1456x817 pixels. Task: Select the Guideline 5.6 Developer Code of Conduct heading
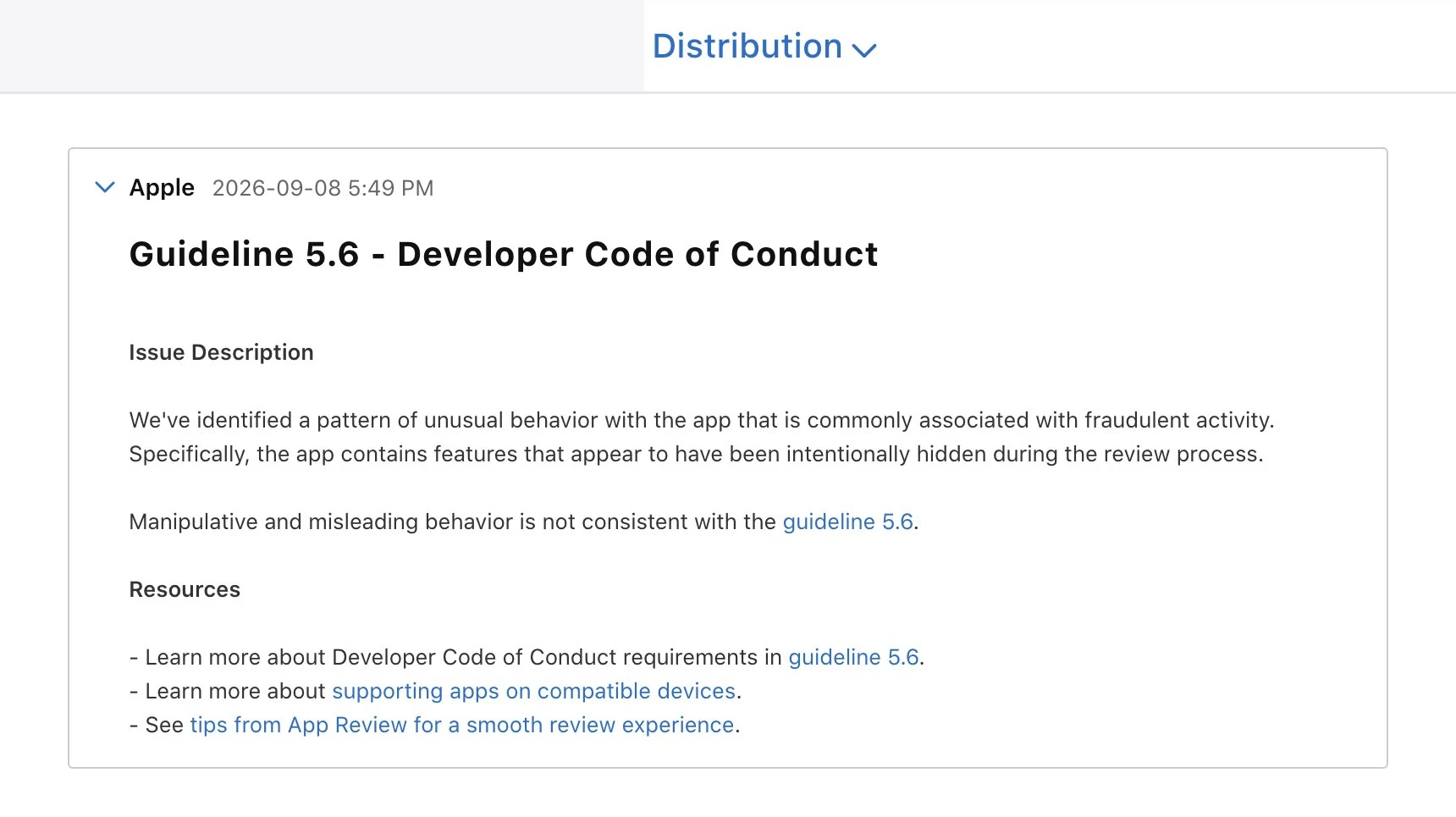(x=504, y=254)
